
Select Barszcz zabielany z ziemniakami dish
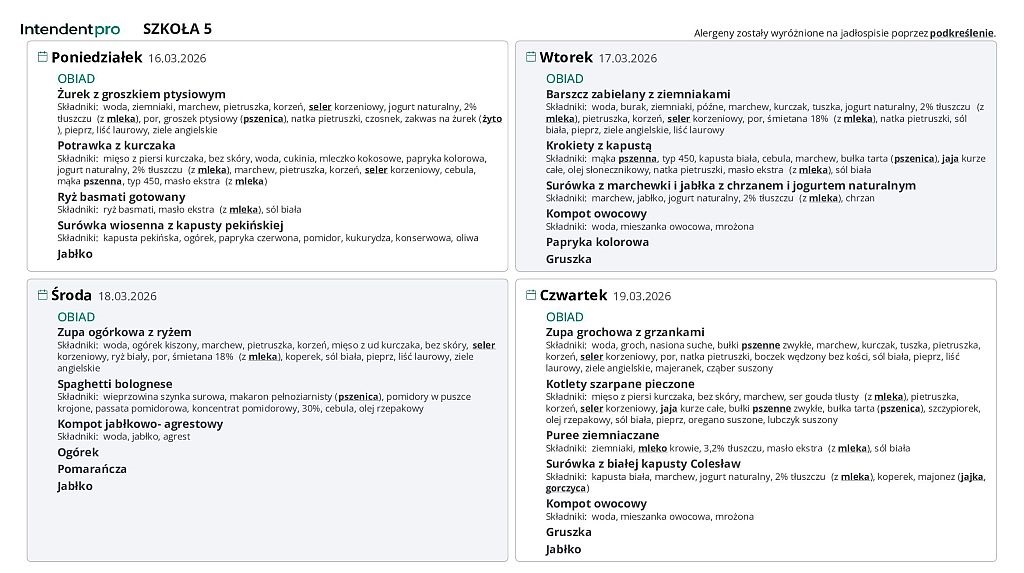(637, 94)
